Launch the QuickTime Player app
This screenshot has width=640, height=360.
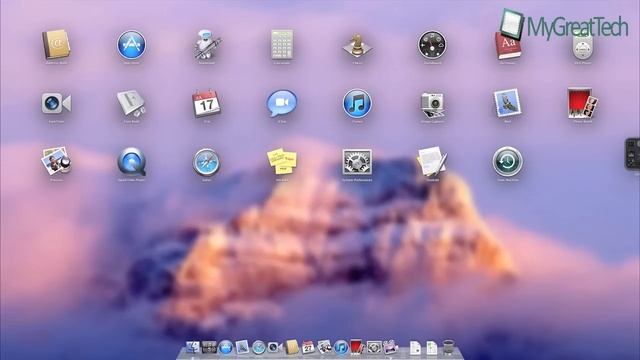[131, 162]
